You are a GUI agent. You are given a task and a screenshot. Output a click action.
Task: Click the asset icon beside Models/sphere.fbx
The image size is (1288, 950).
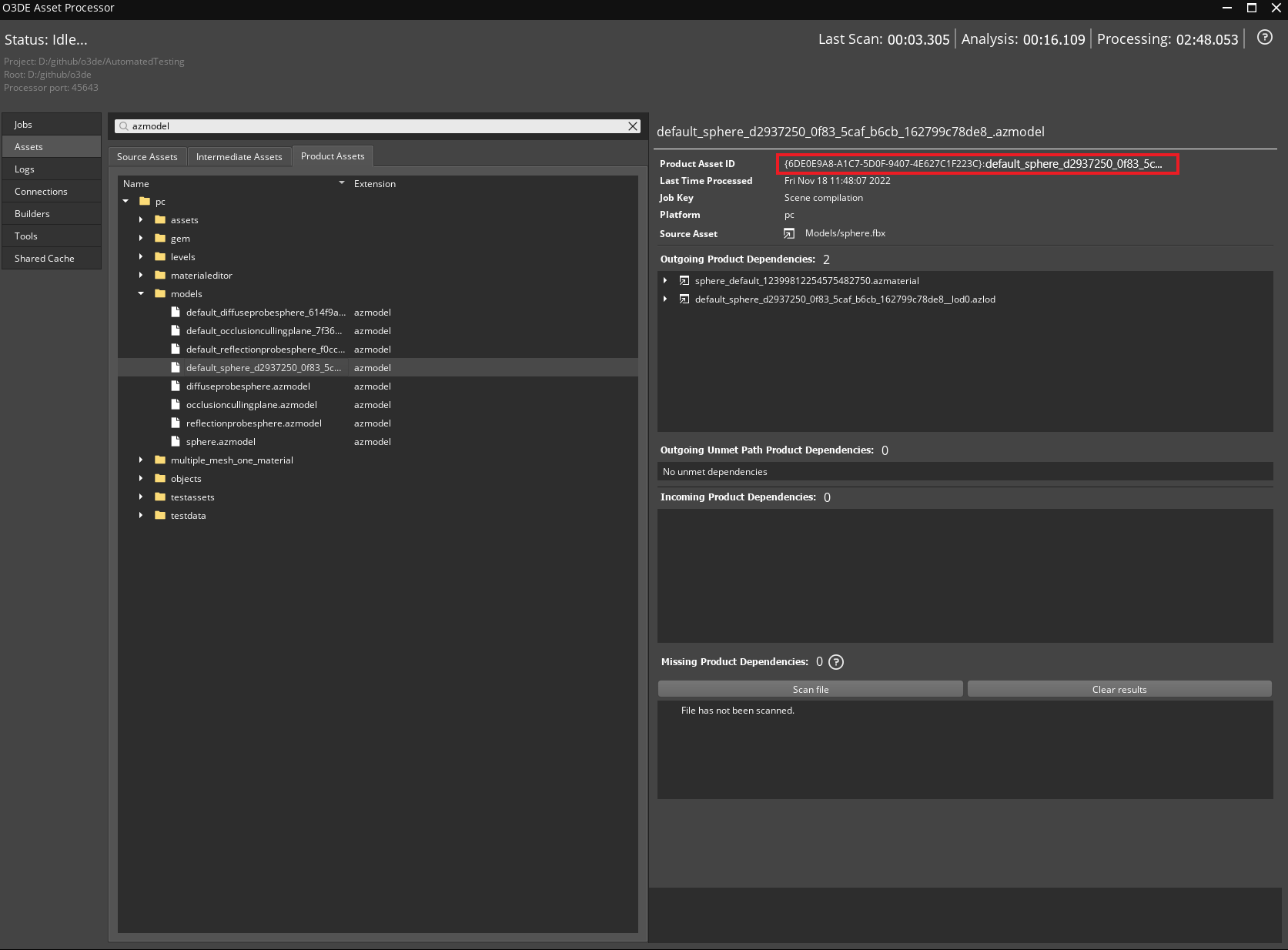pyautogui.click(x=788, y=233)
